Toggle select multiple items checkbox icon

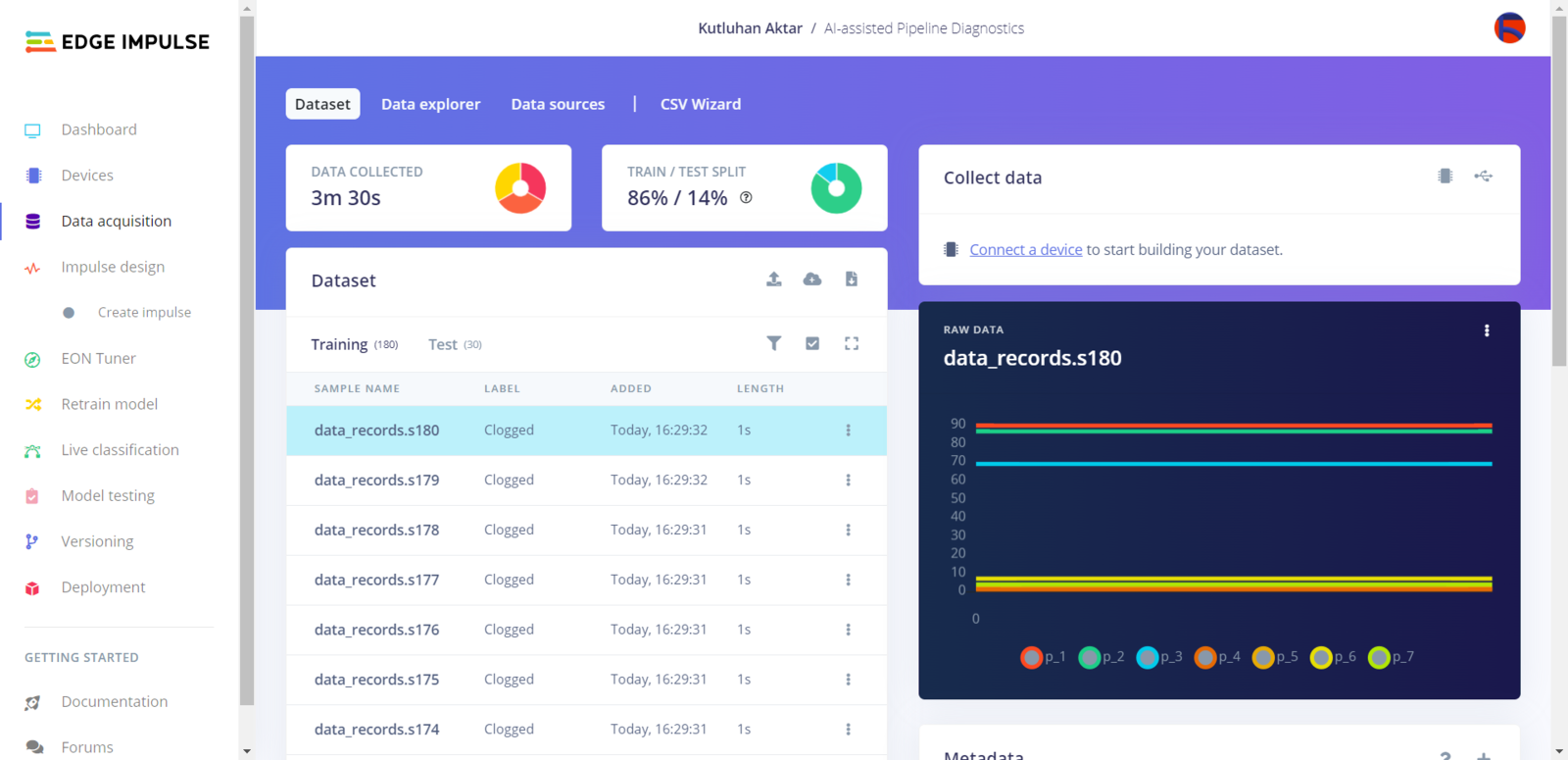click(x=812, y=343)
